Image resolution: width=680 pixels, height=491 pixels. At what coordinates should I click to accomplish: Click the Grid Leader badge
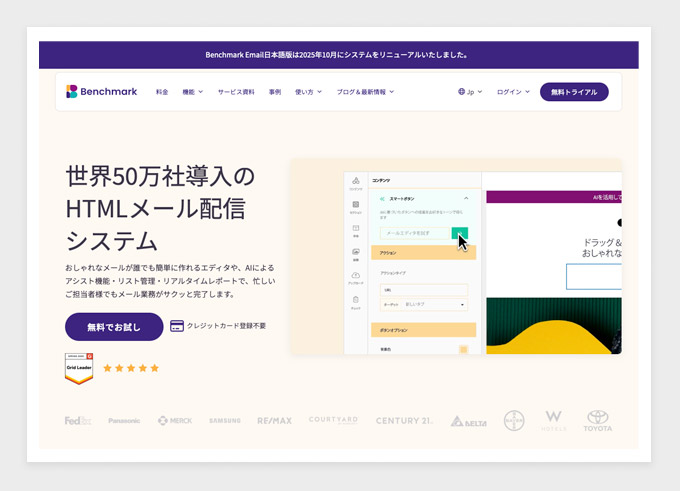[79, 368]
